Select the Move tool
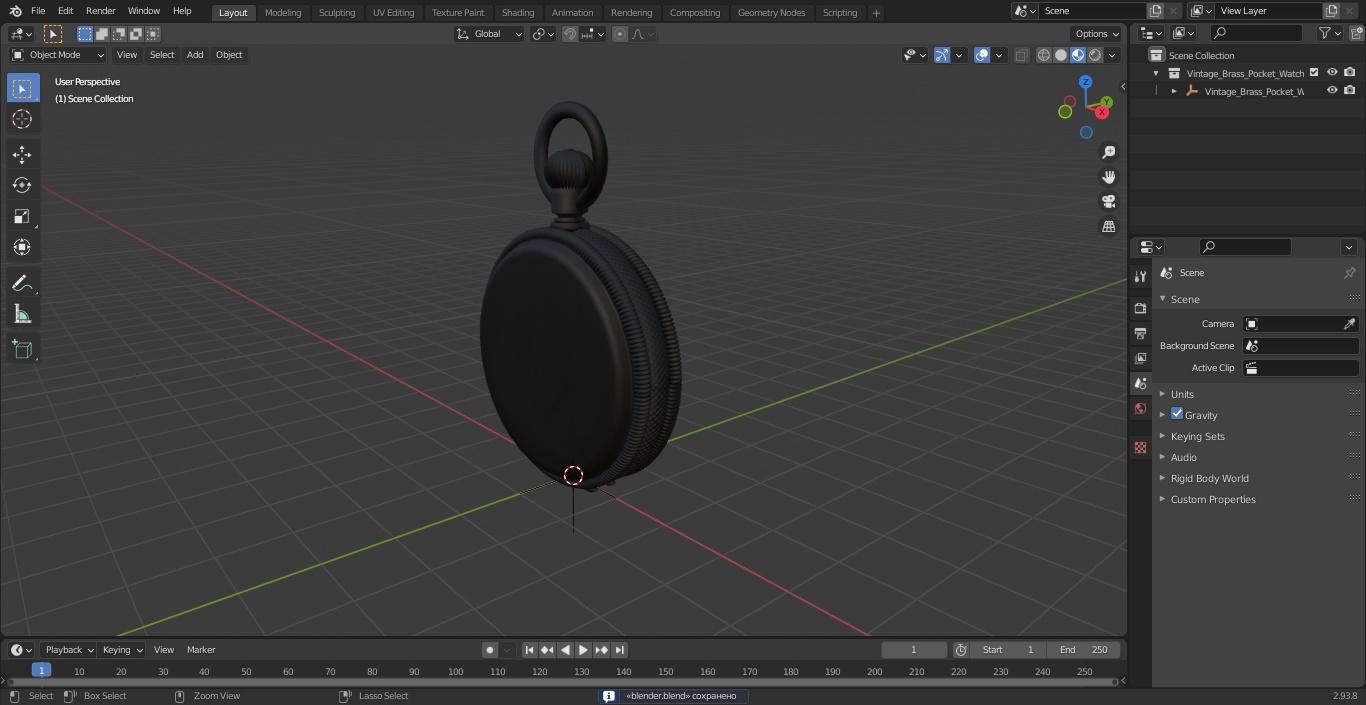Image resolution: width=1366 pixels, height=705 pixels. coord(22,154)
